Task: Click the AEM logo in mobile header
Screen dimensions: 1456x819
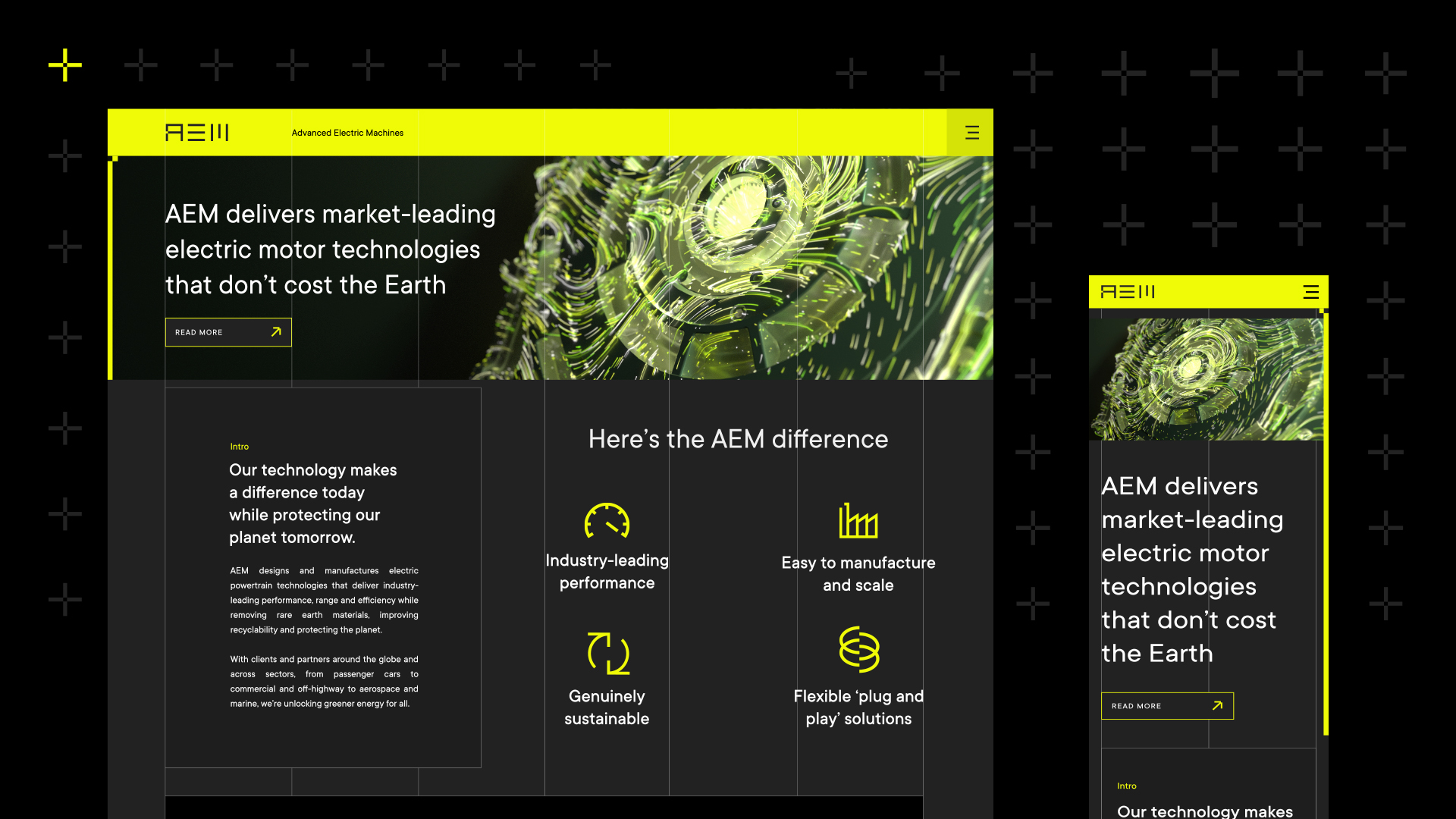Action: (1128, 292)
